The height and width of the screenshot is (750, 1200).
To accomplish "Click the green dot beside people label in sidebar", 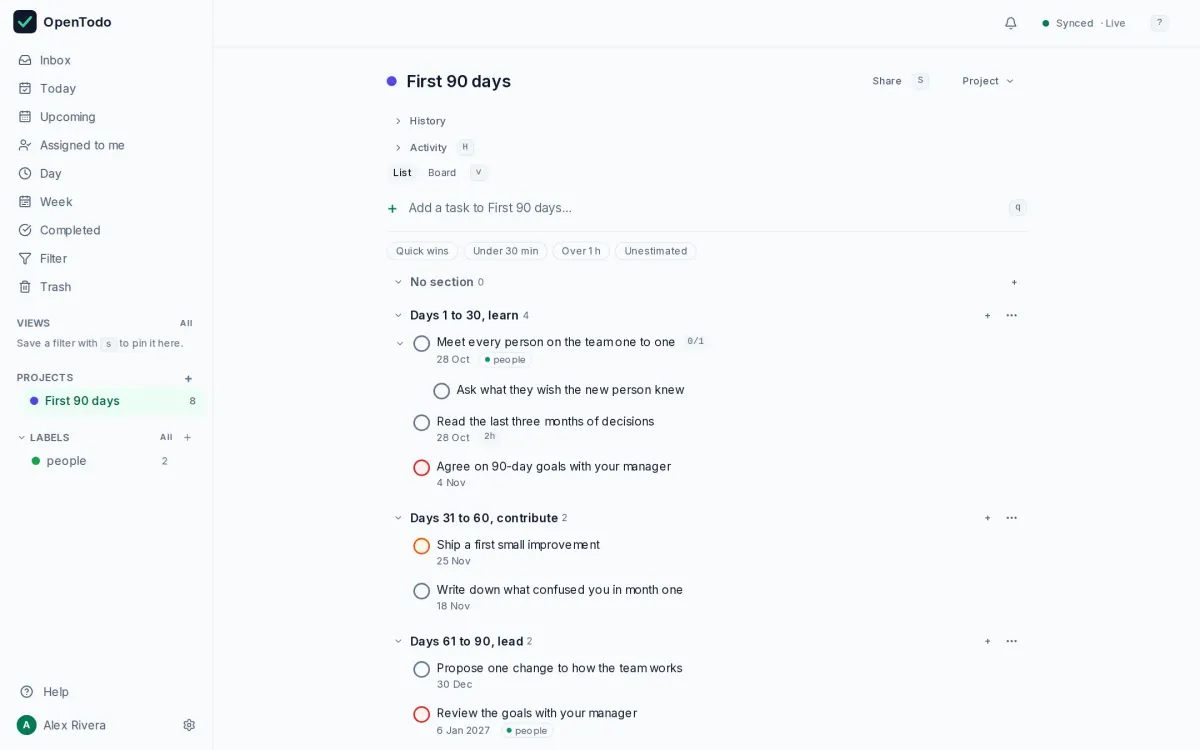I will (x=36, y=461).
